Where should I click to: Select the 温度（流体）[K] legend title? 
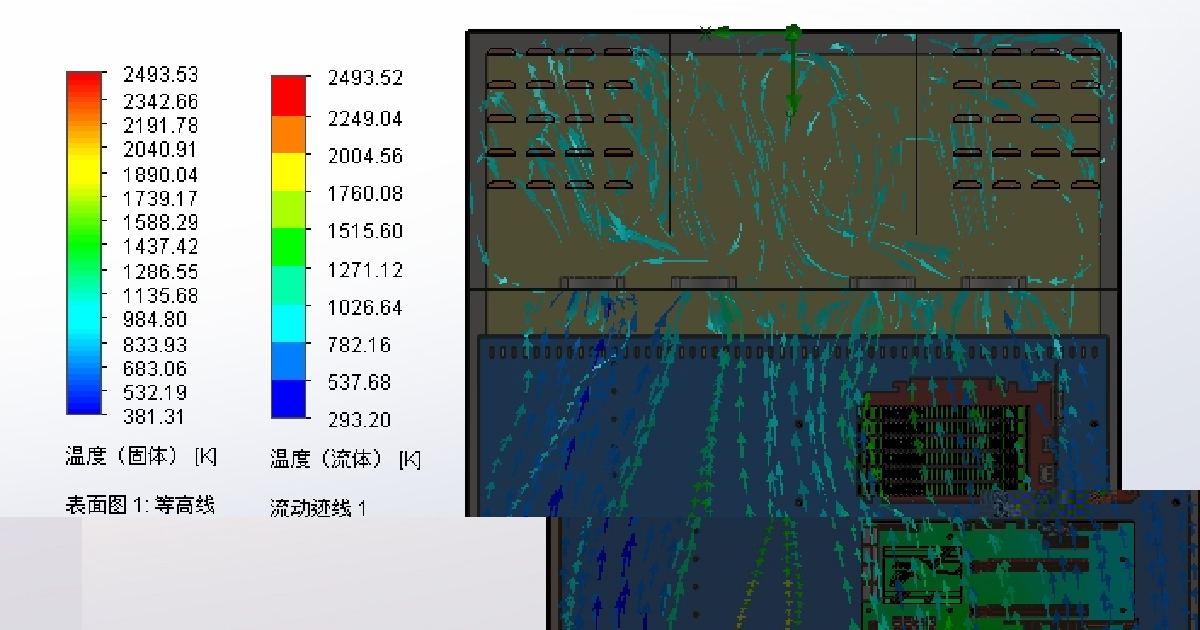(x=345, y=459)
